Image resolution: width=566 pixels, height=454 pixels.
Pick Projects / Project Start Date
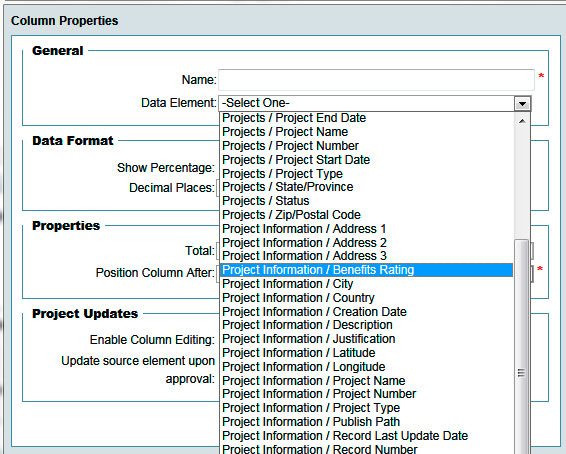[x=366, y=160]
